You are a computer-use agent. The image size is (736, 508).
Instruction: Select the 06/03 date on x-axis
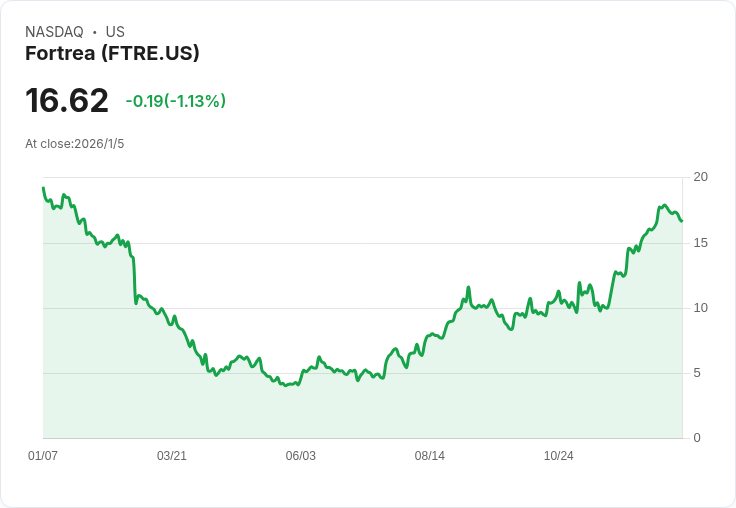300,455
